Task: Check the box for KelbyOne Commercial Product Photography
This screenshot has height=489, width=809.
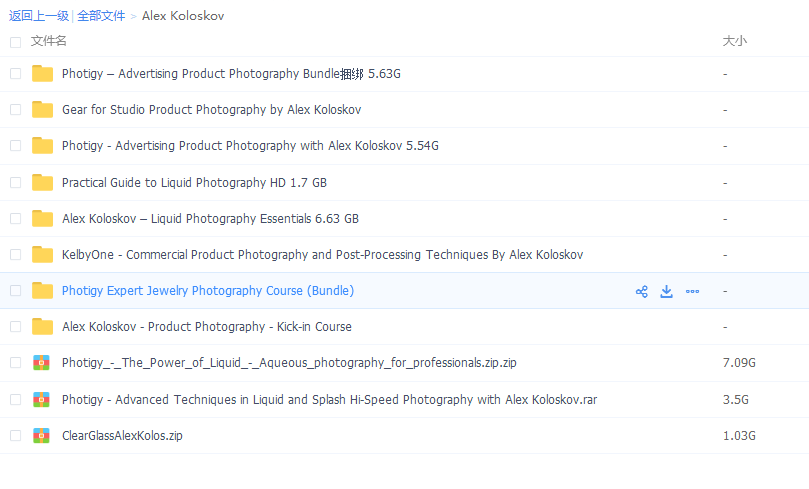Action: (15, 255)
